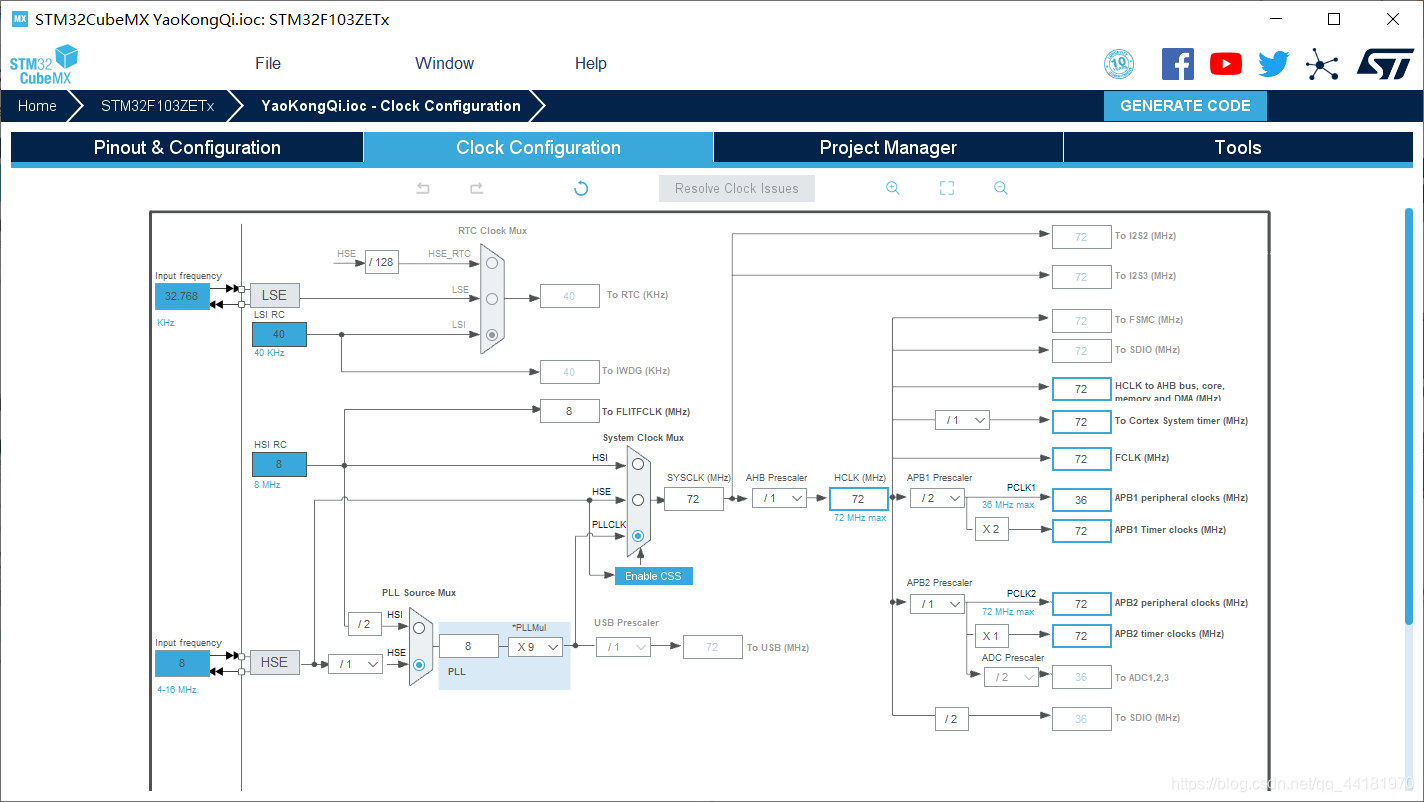Image resolution: width=1424 pixels, height=802 pixels.
Task: Click the YaoKongQi.ioc - Clock Configuration breadcrumb
Action: tap(391, 106)
